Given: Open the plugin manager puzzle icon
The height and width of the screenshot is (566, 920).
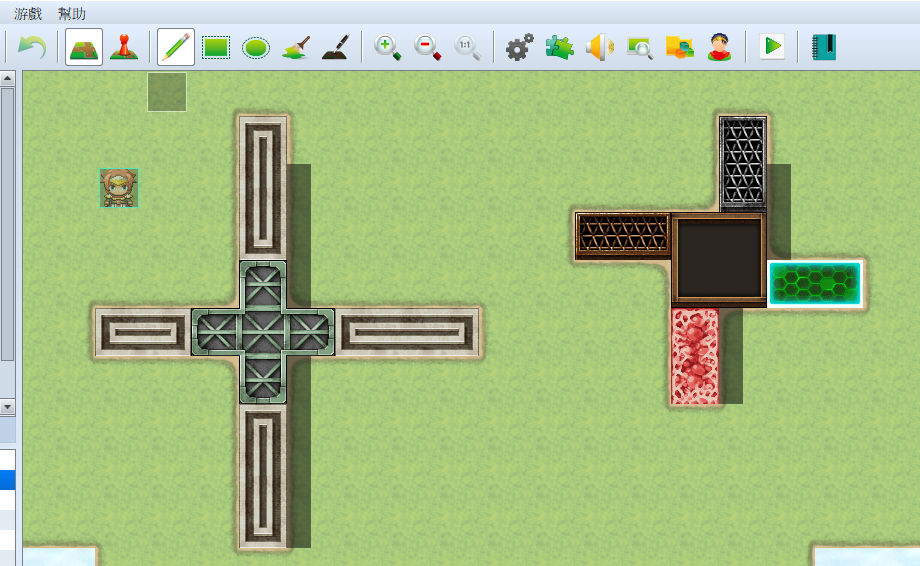Looking at the screenshot, I should click(559, 47).
